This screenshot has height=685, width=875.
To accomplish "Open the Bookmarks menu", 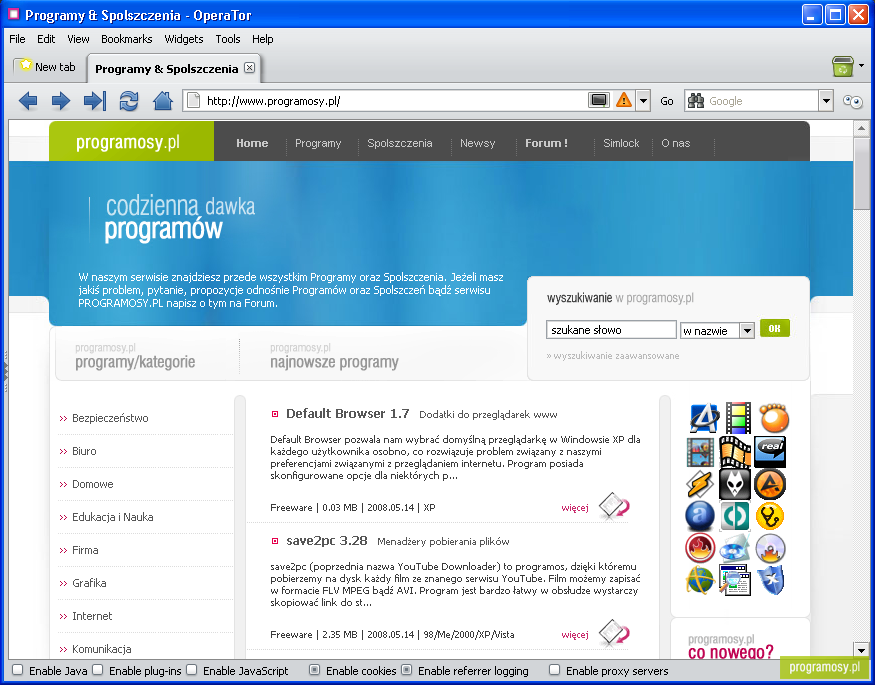I will pyautogui.click(x=127, y=39).
